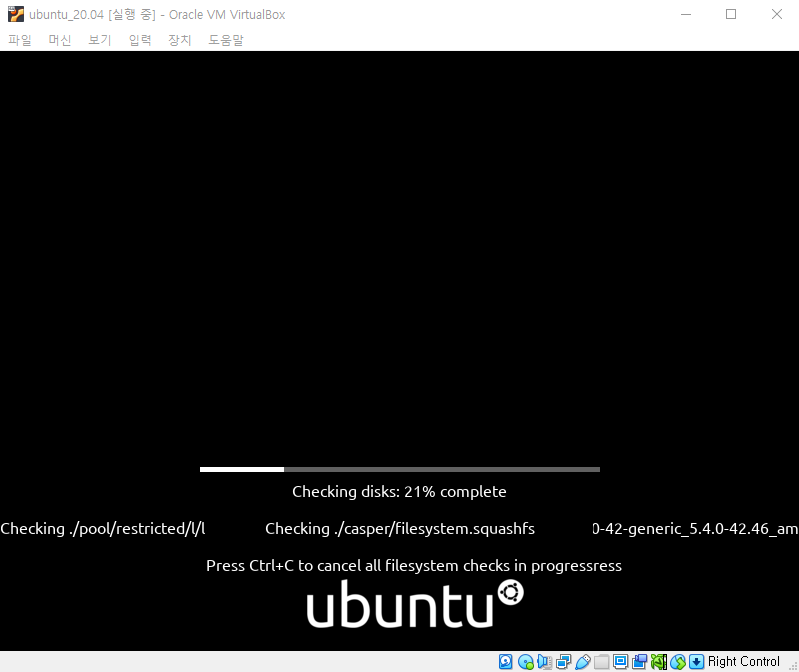The height and width of the screenshot is (672, 799).
Task: Open the 입력 menu
Action: click(x=140, y=40)
